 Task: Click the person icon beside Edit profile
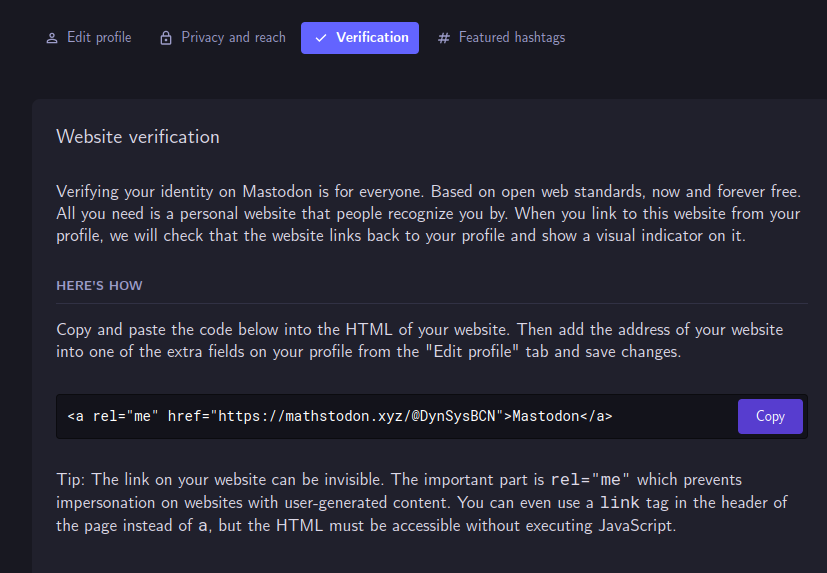pos(52,38)
